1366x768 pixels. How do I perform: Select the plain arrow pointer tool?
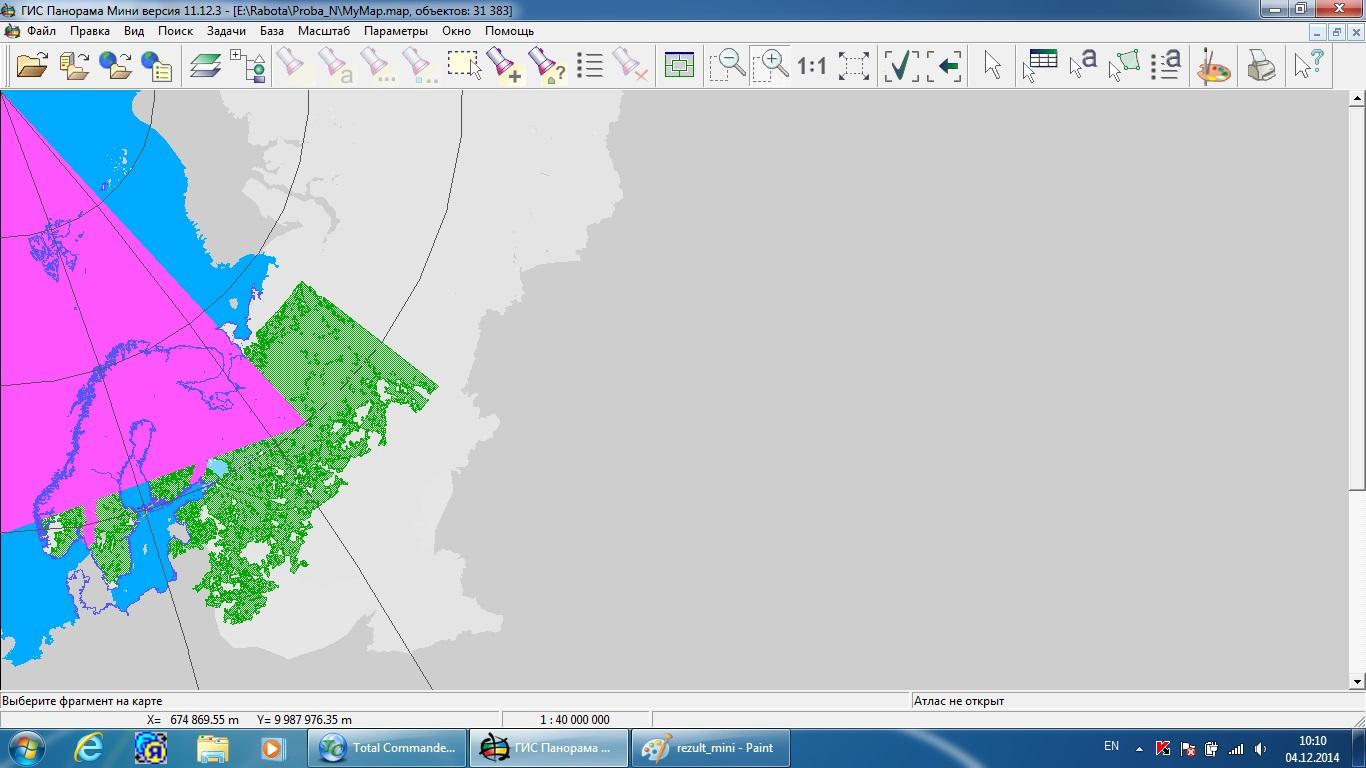pyautogui.click(x=992, y=66)
